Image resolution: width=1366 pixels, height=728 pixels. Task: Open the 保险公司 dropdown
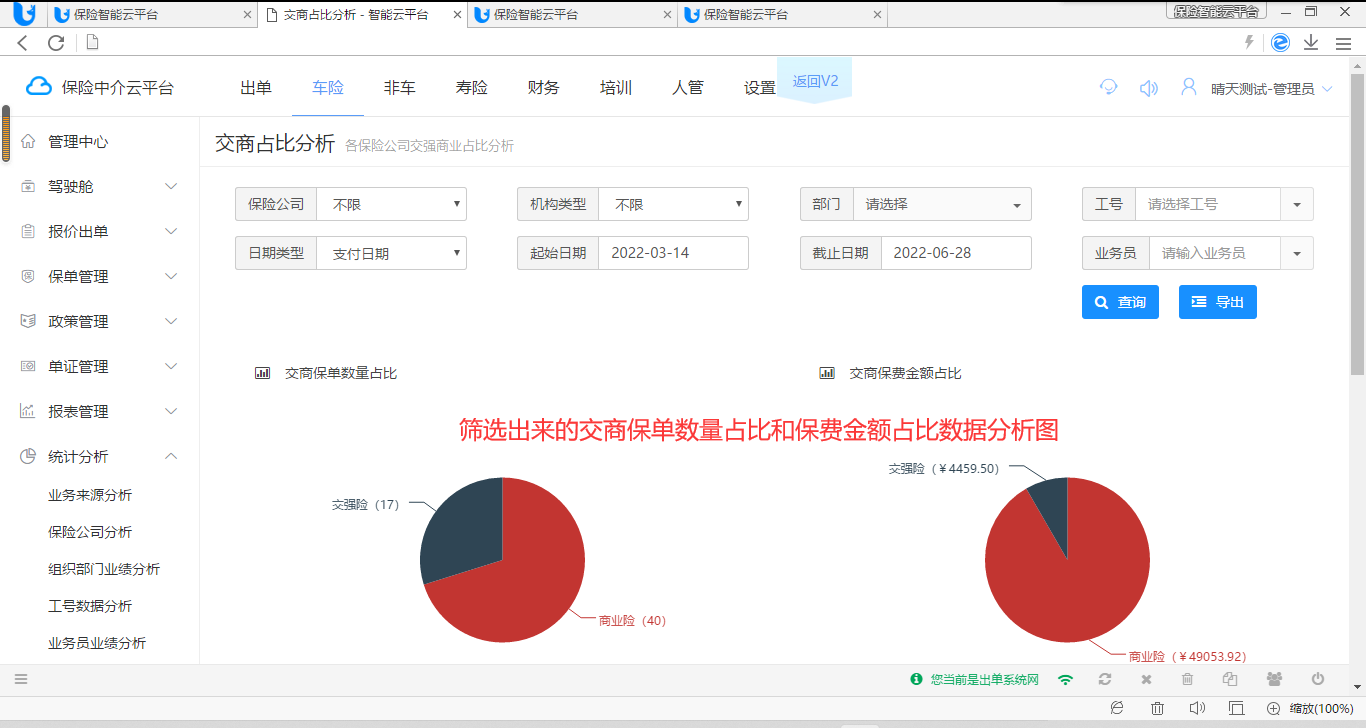391,204
